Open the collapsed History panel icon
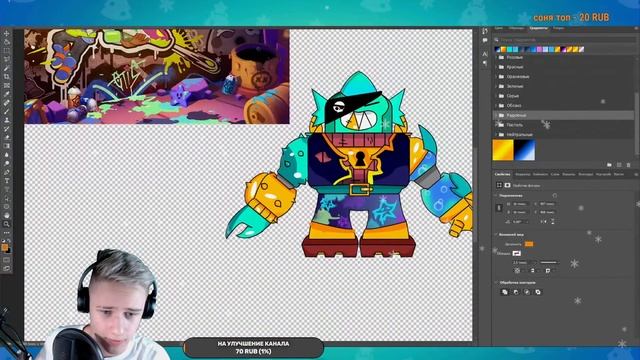 485,31
